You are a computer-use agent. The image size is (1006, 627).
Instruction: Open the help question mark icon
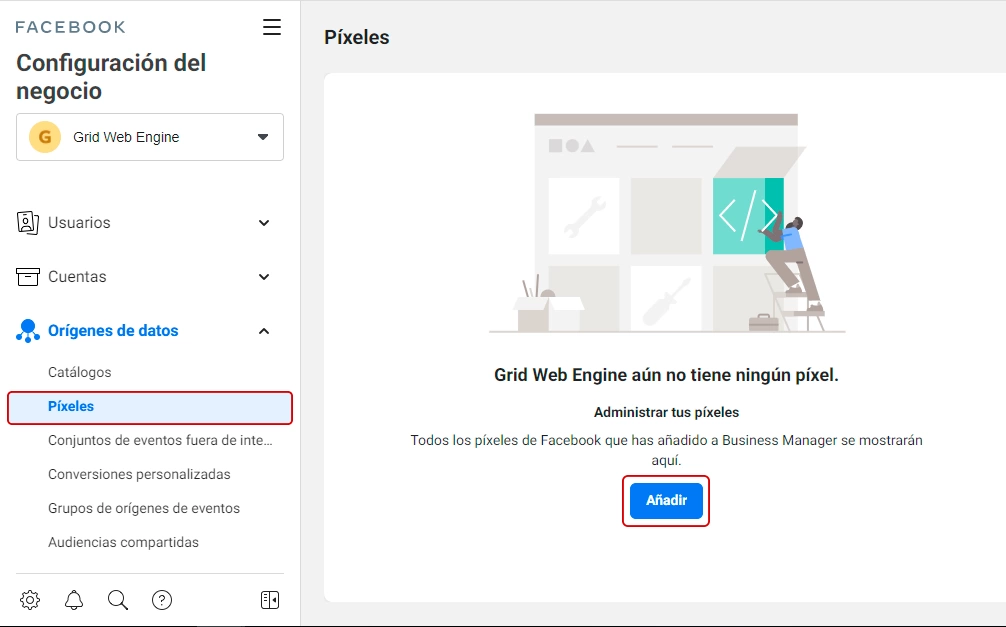tap(162, 600)
